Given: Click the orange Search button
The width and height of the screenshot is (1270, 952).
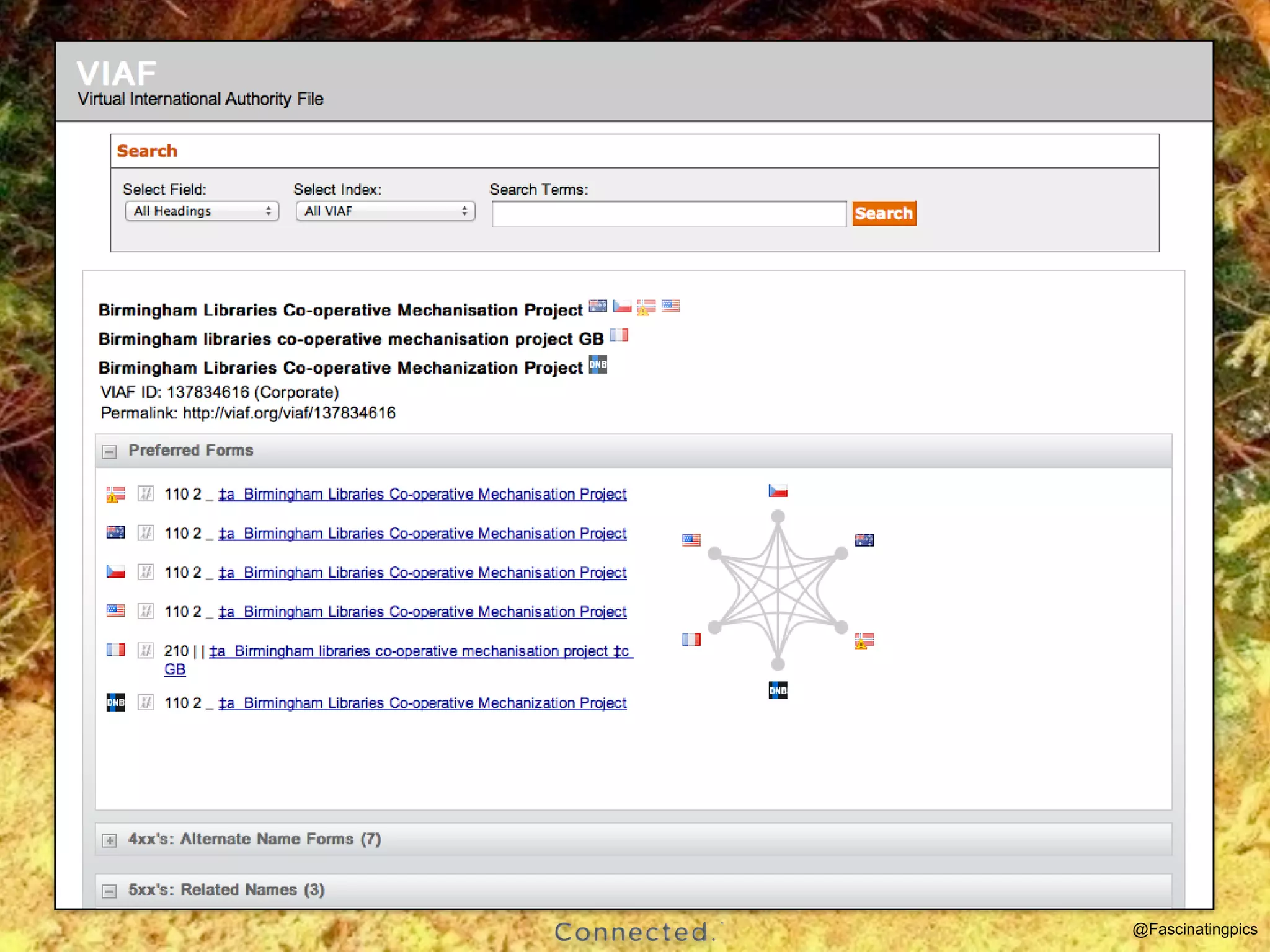Looking at the screenshot, I should click(884, 213).
